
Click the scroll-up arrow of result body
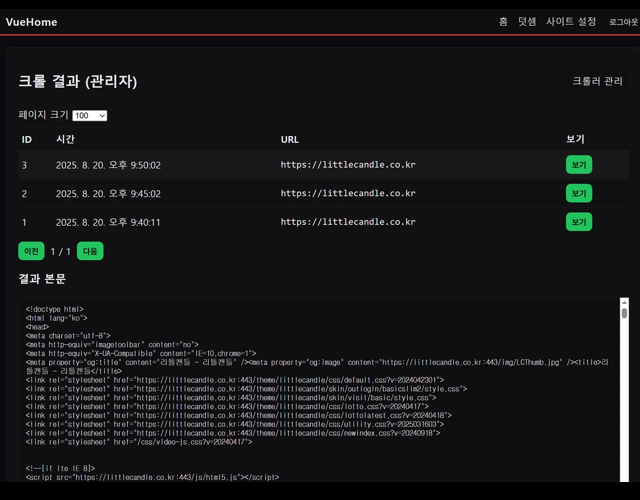pos(624,302)
